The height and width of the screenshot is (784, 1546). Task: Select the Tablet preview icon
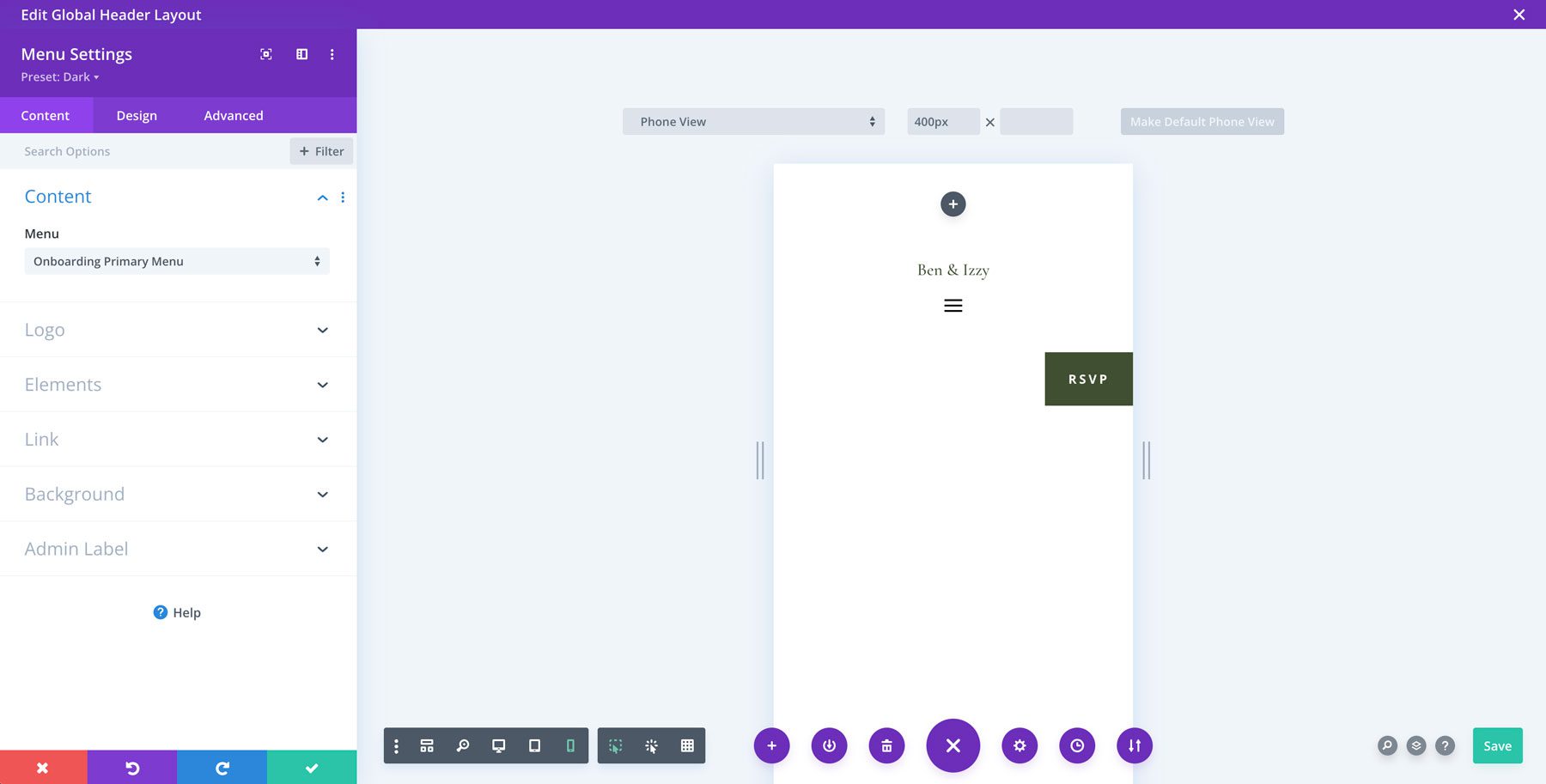(x=534, y=745)
